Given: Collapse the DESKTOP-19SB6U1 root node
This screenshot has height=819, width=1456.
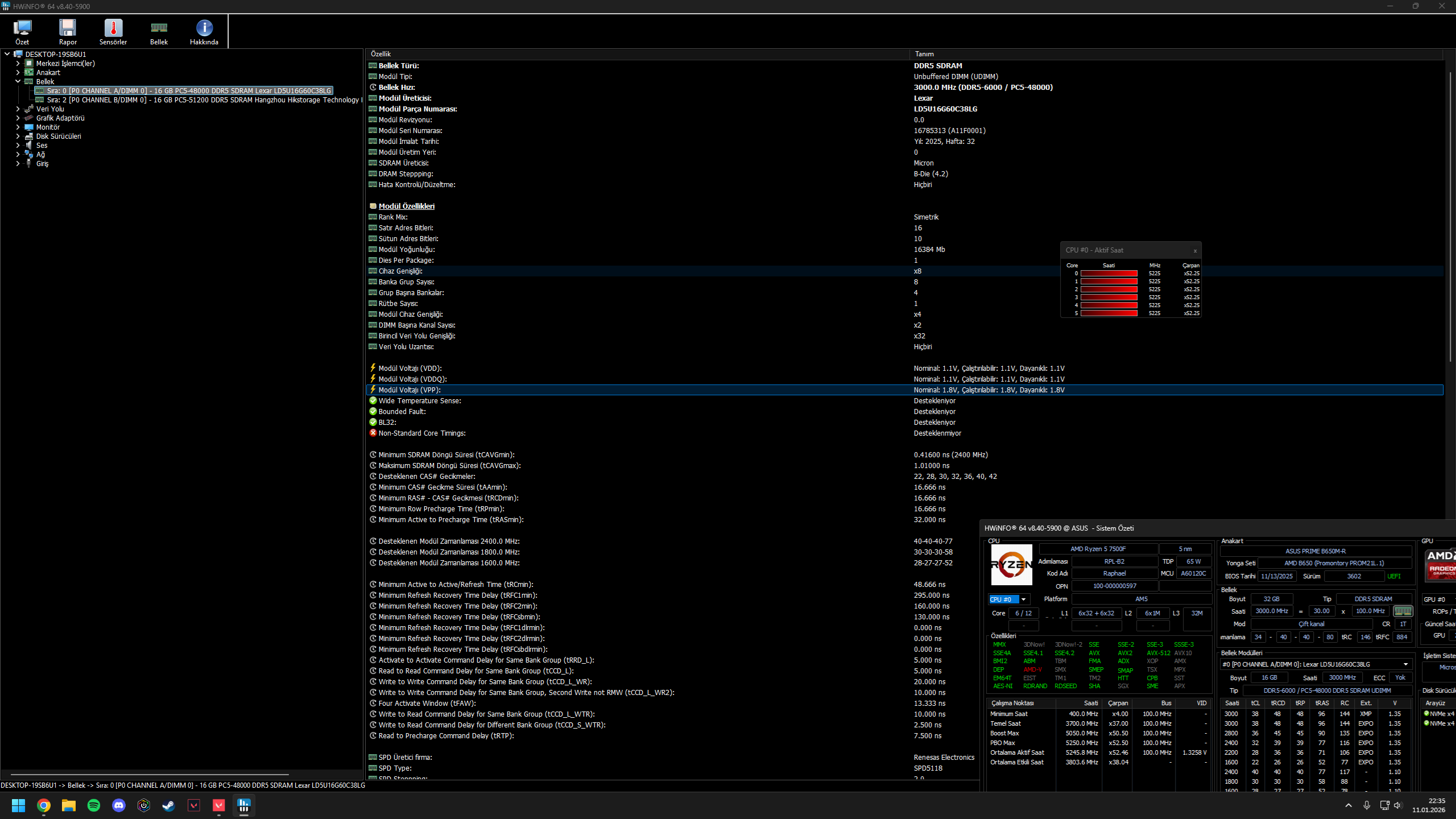Looking at the screenshot, I should coord(7,54).
